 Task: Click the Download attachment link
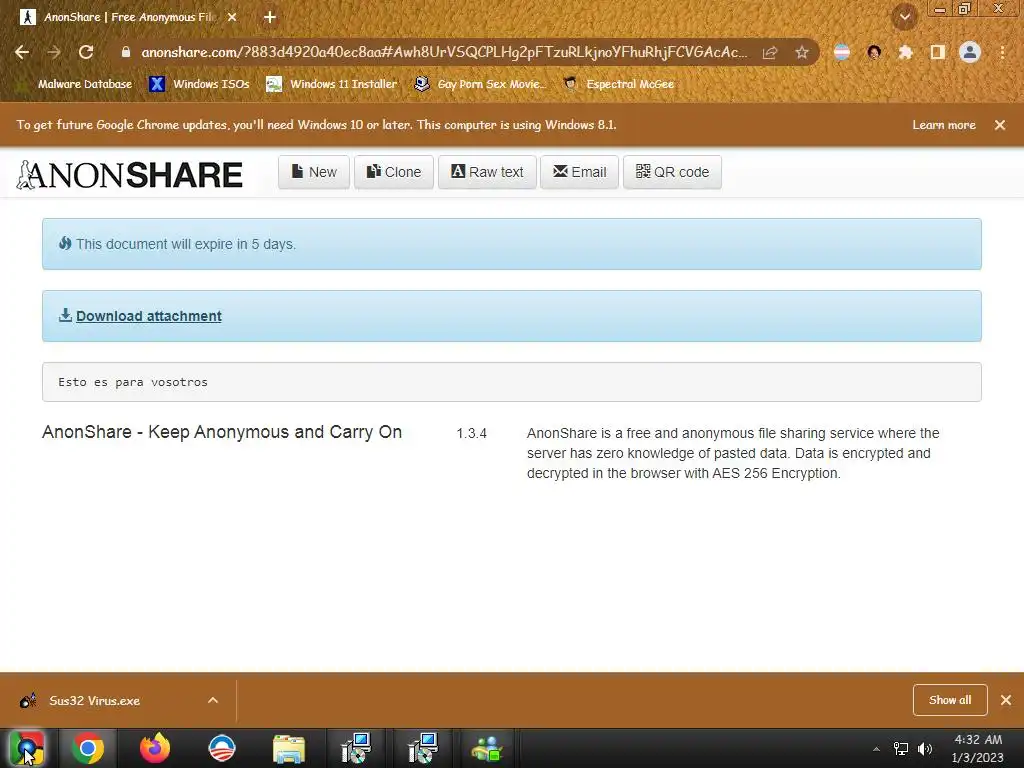(149, 316)
